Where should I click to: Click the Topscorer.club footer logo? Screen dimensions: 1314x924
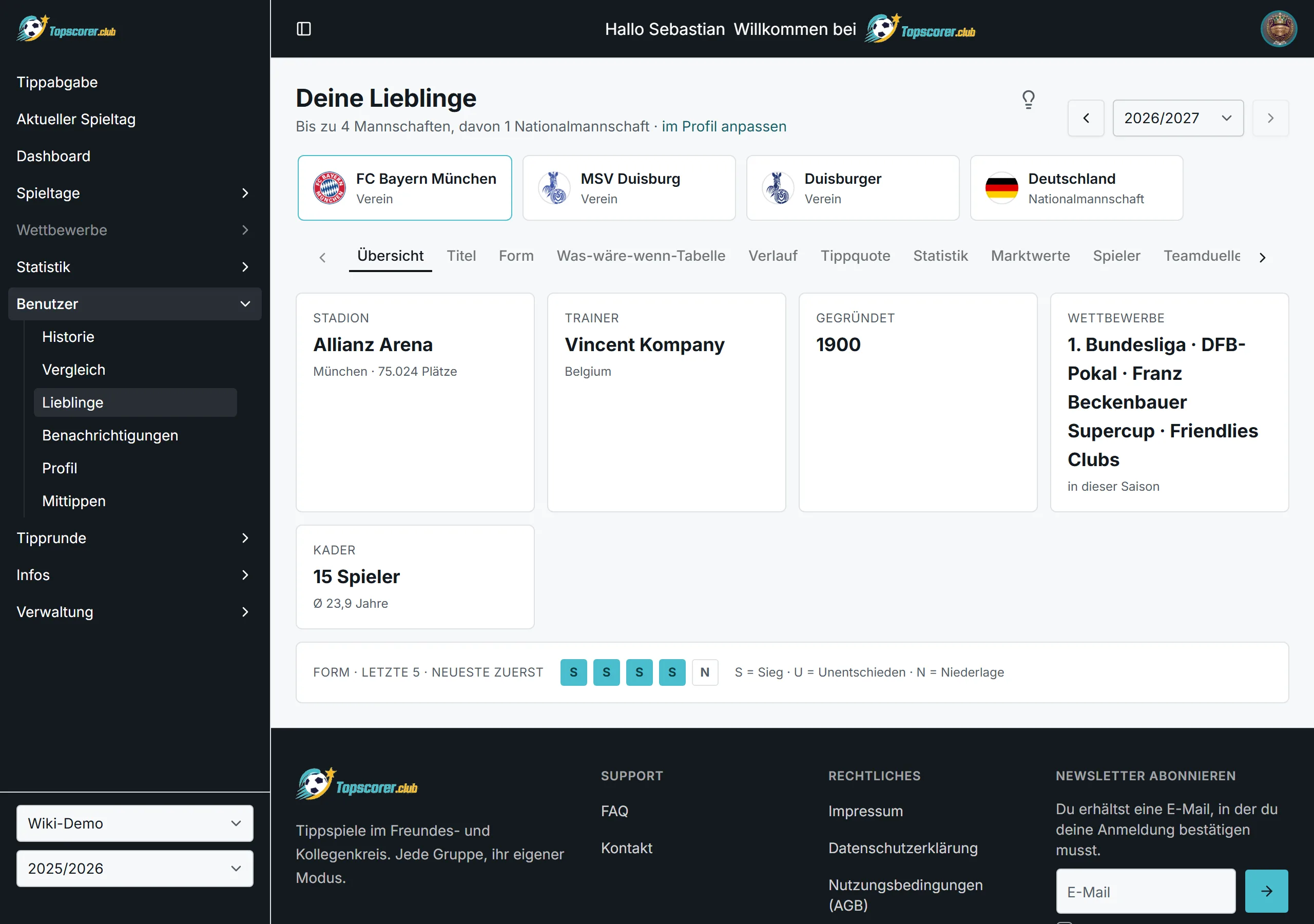point(357,784)
